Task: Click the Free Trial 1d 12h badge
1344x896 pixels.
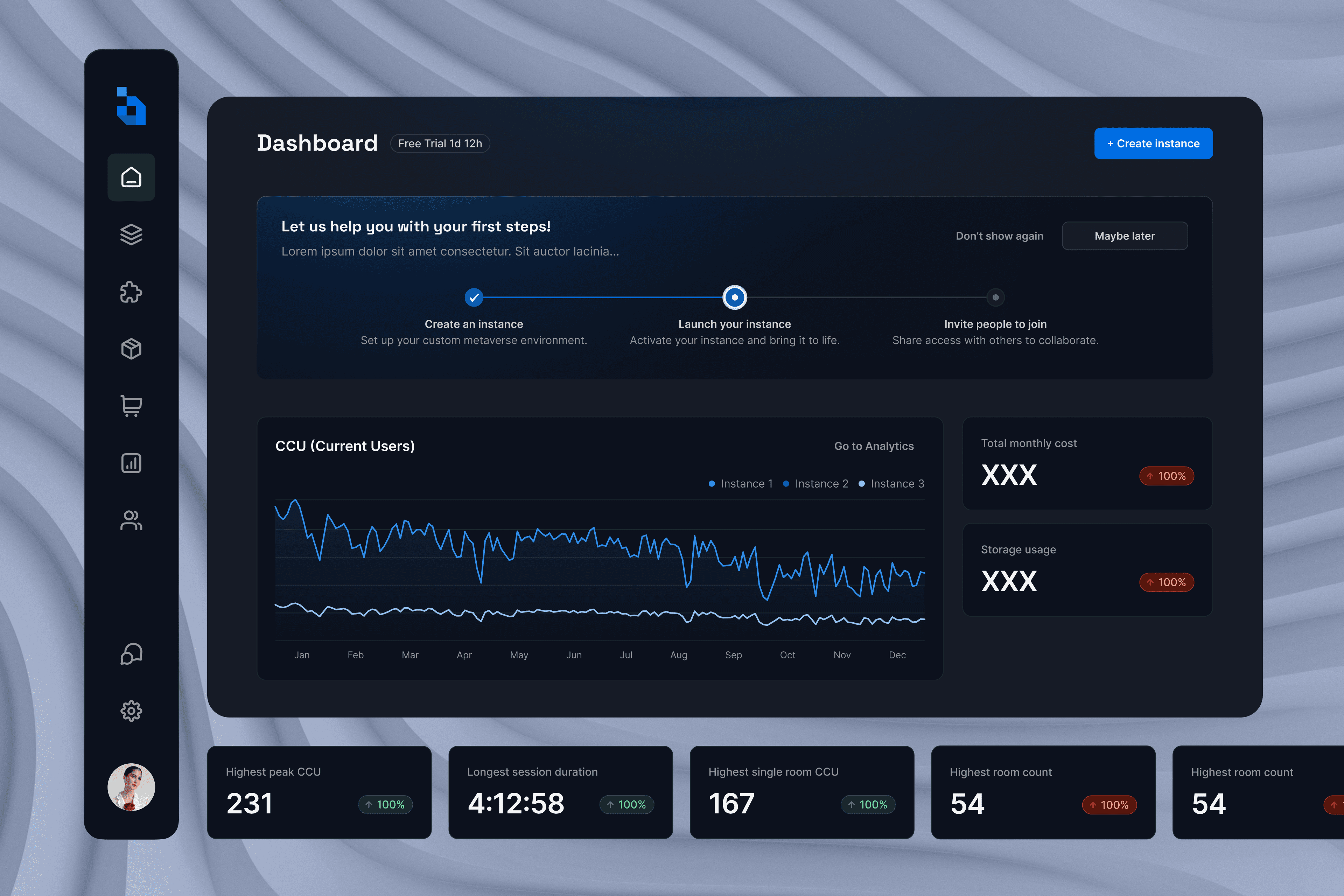Action: [x=440, y=143]
